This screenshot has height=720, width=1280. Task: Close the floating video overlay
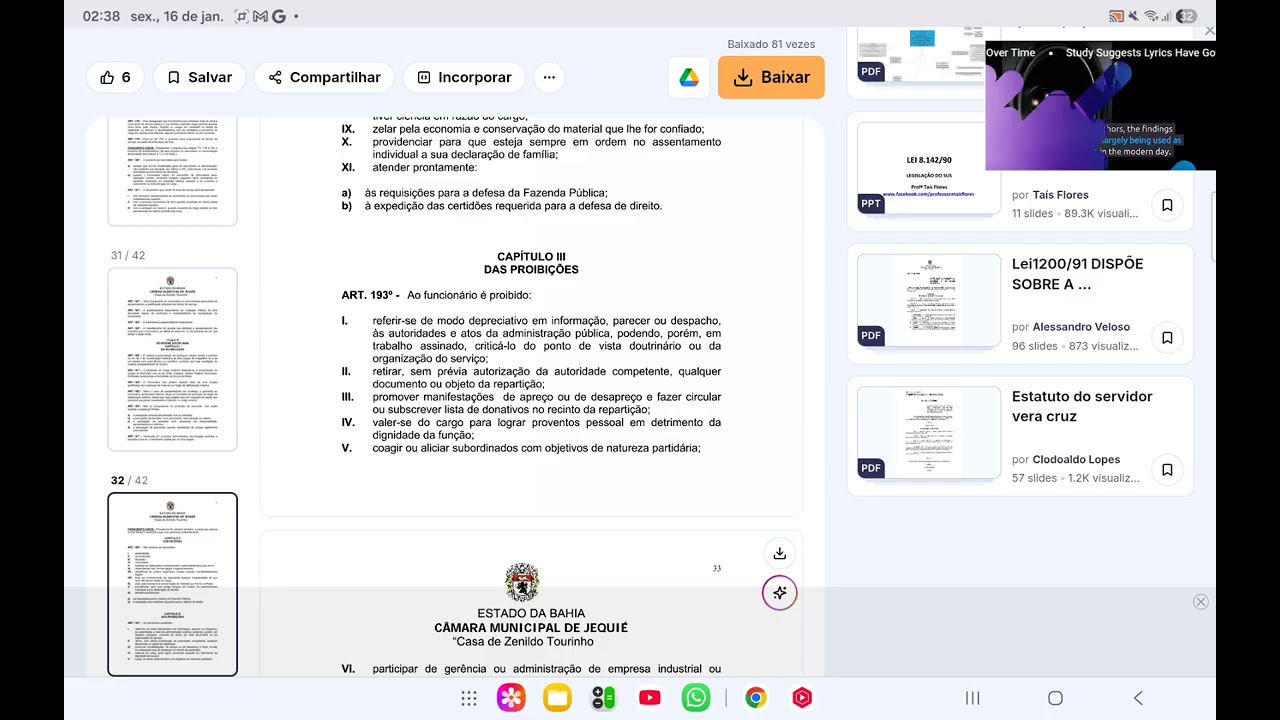(x=1209, y=31)
